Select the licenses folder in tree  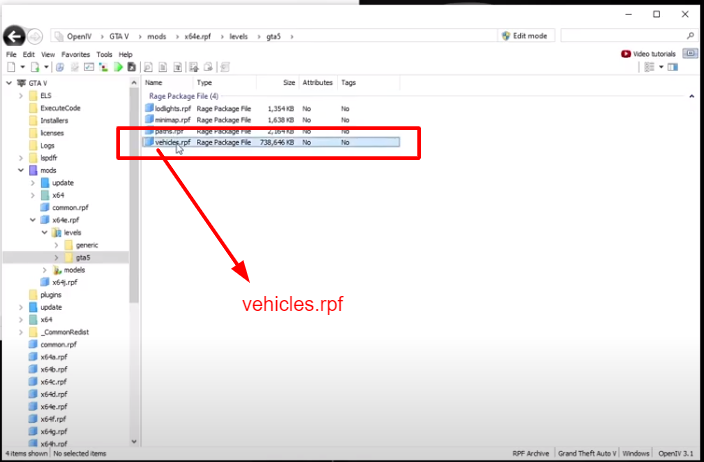pos(52,133)
